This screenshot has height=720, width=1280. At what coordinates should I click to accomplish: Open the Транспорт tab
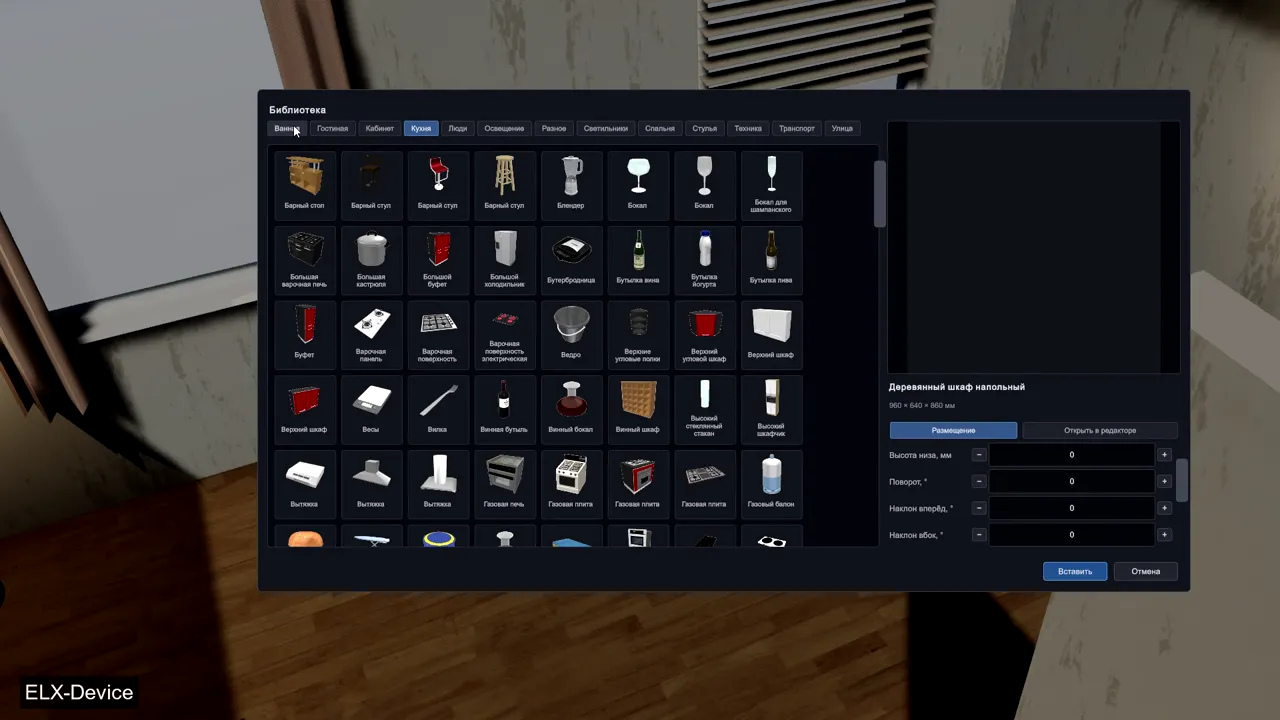(x=797, y=128)
